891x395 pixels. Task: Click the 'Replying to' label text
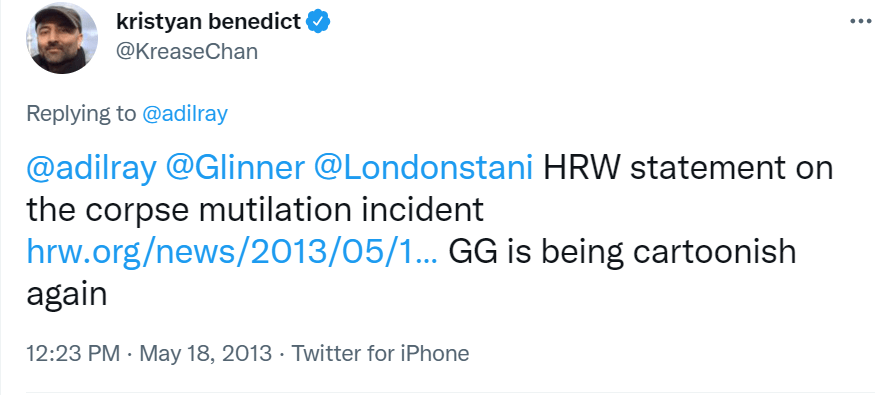click(x=81, y=114)
